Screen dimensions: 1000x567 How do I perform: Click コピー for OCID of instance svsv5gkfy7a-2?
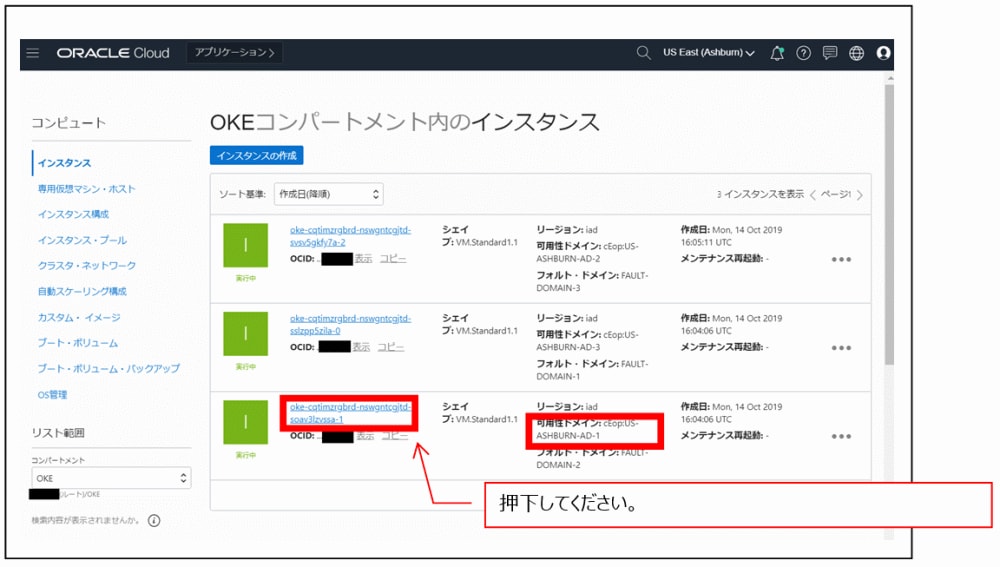point(393,259)
